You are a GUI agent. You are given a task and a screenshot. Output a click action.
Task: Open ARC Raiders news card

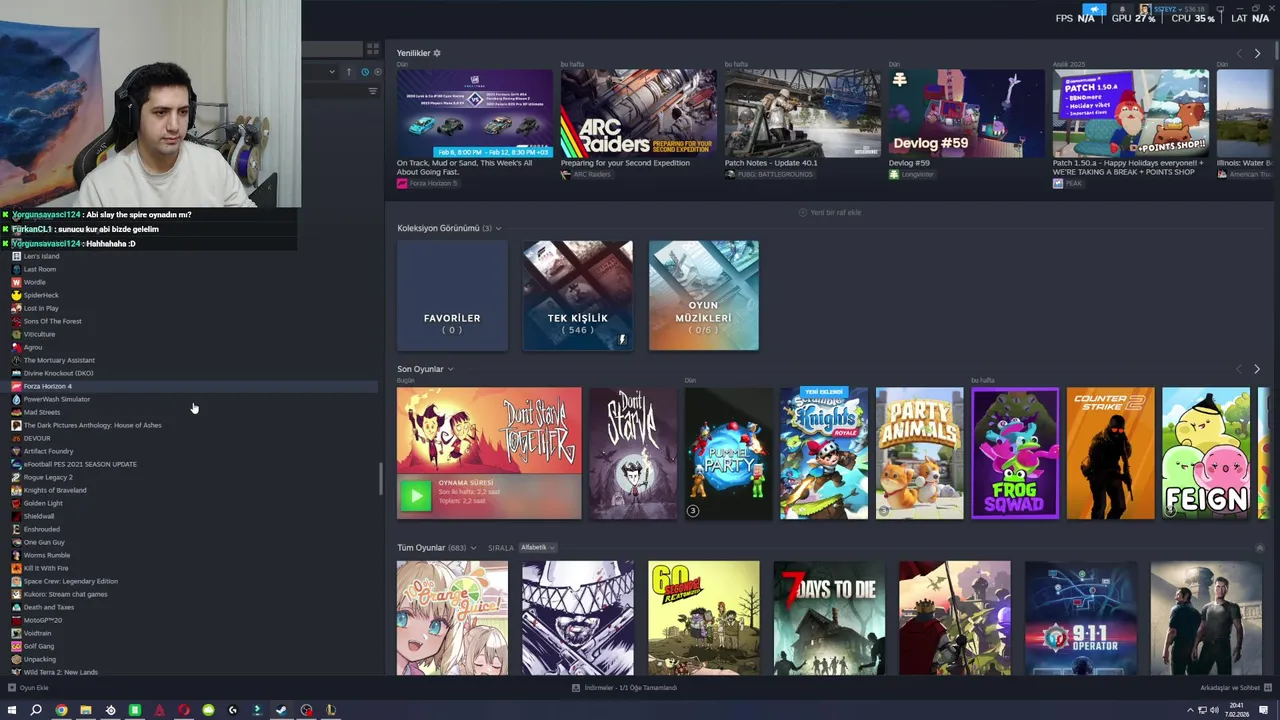click(x=638, y=113)
